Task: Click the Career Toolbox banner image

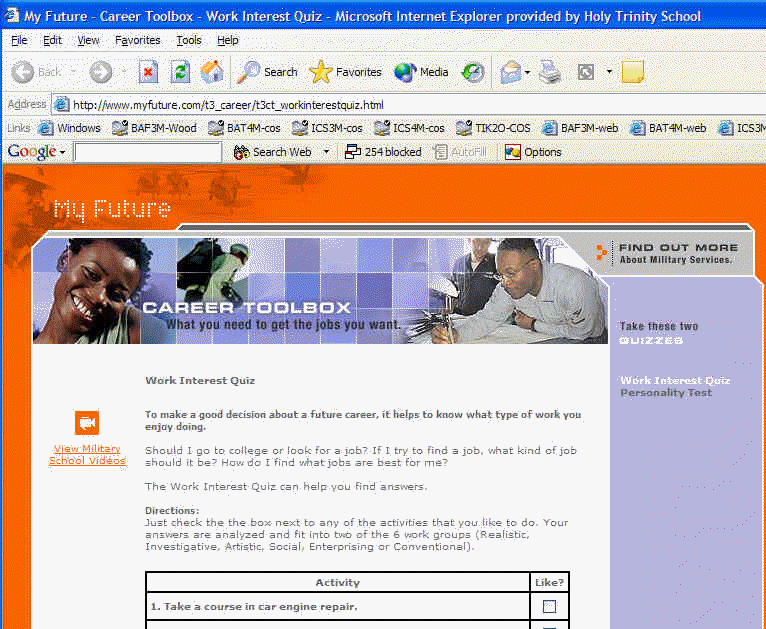Action: 320,291
